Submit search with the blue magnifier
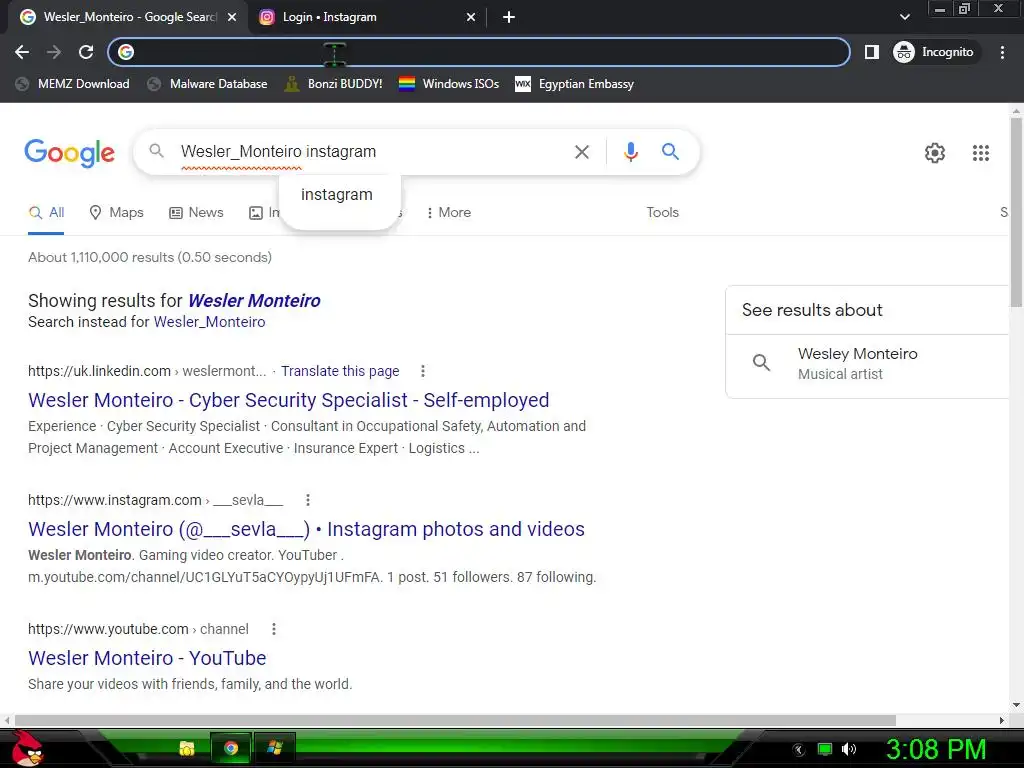1024x768 pixels. [670, 152]
